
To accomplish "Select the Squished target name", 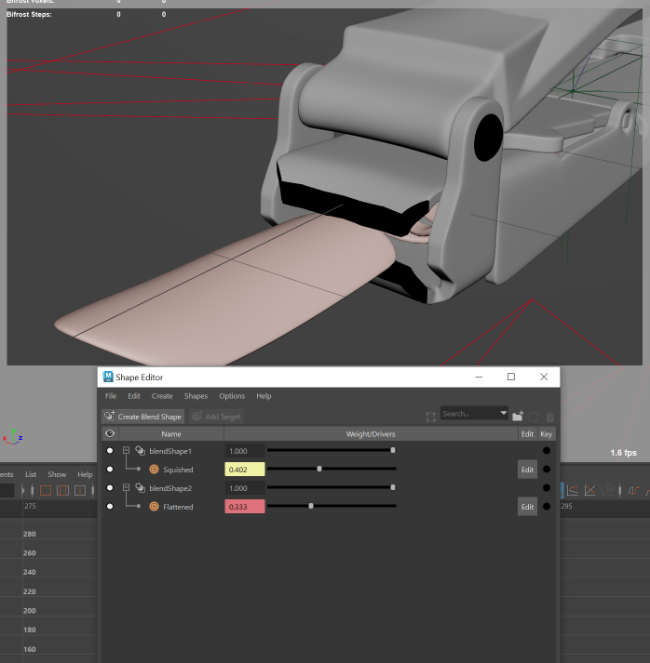I will [x=178, y=470].
